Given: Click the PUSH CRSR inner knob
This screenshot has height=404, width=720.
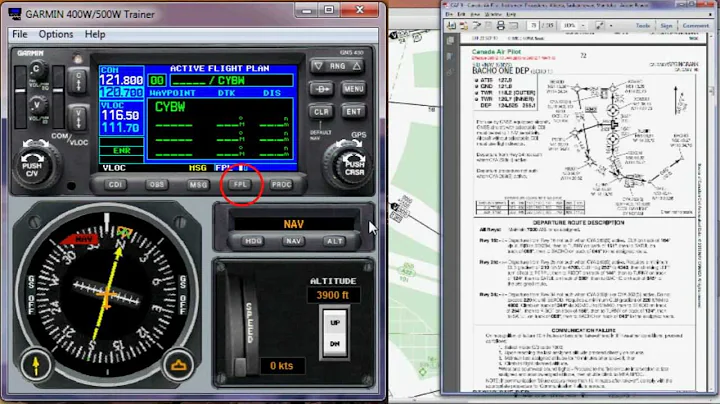Looking at the screenshot, I should [x=354, y=168].
